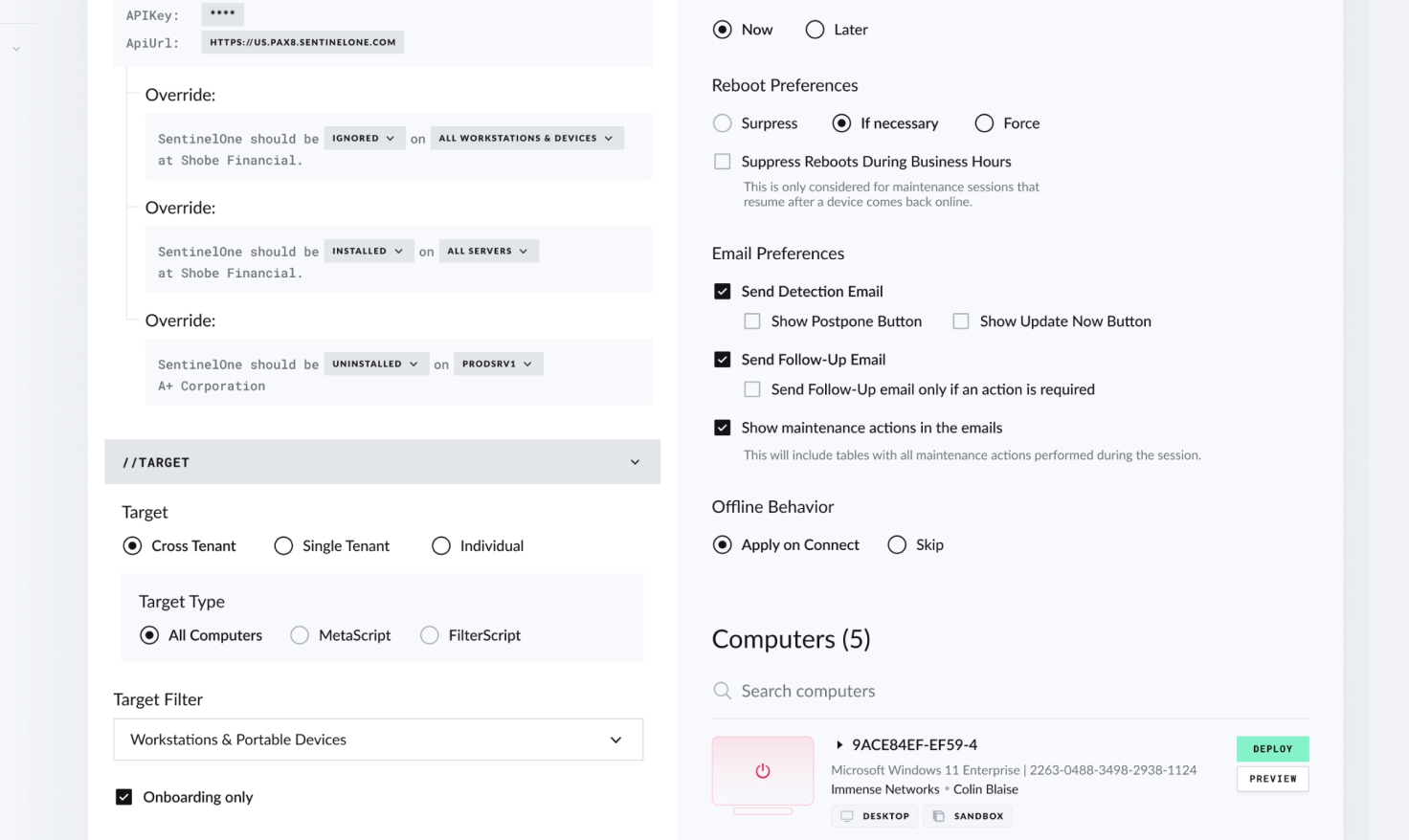1409x840 pixels.
Task: Check Show Update Now Button
Action: point(961,321)
